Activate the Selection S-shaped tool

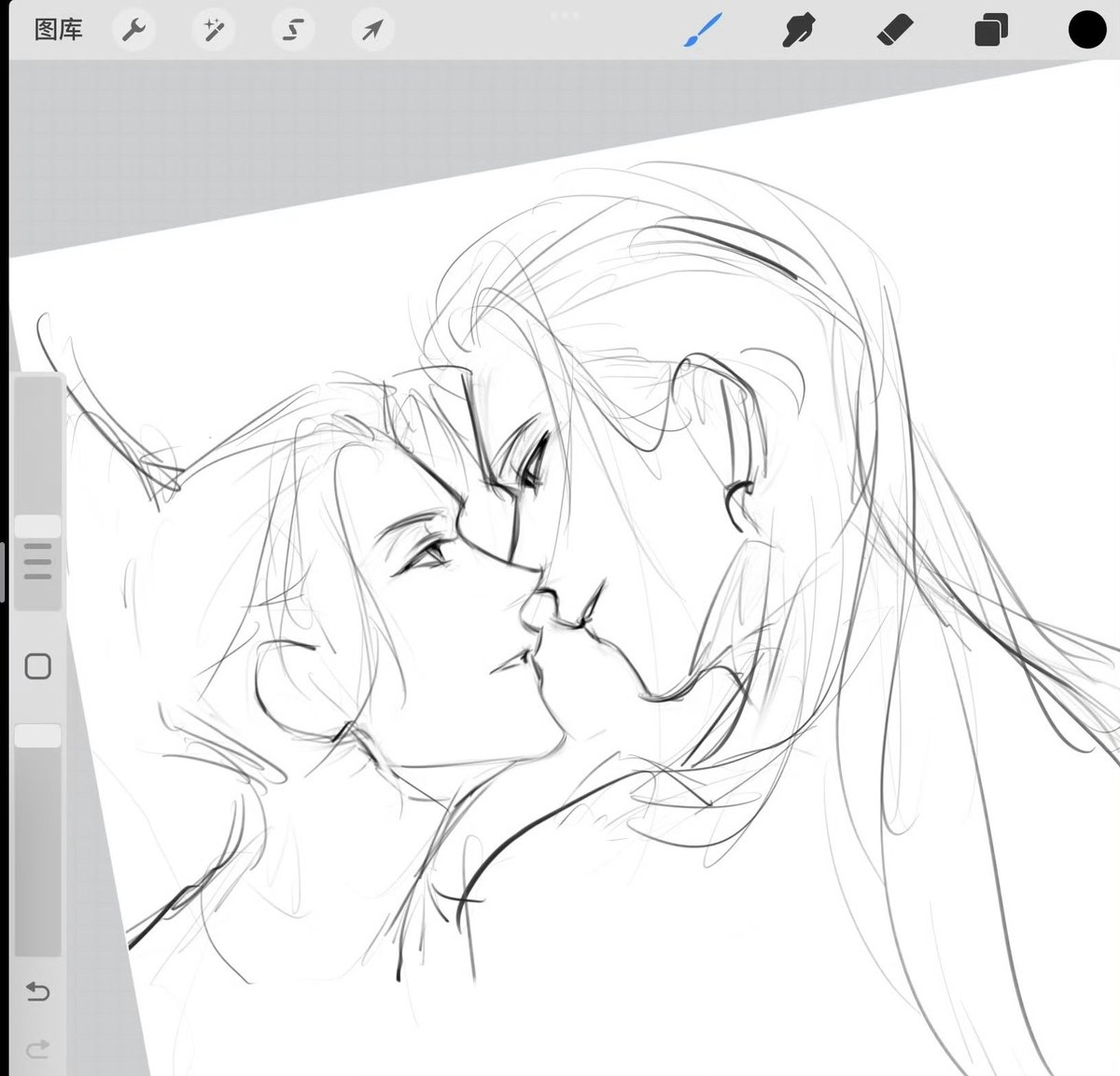293,31
